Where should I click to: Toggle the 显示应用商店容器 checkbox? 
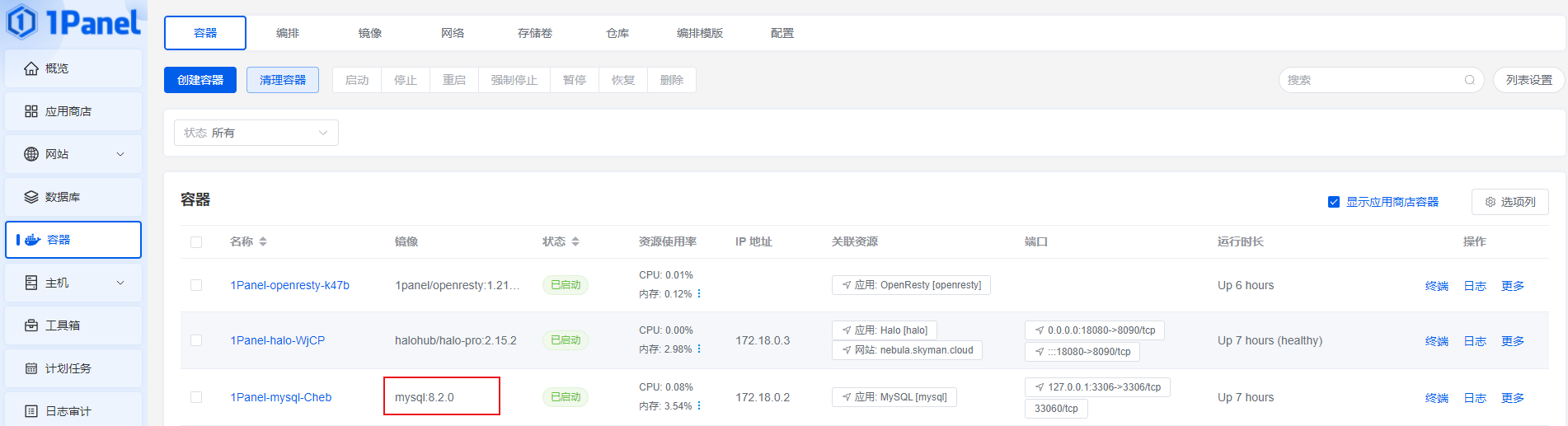pos(1334,202)
